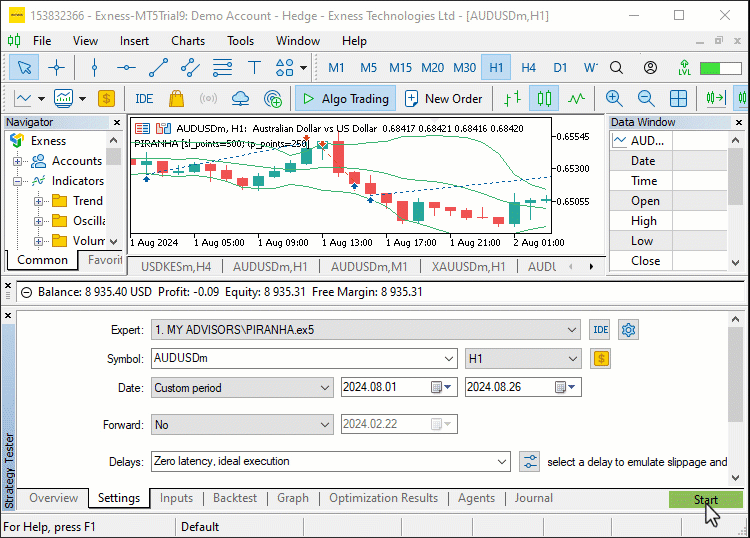The width and height of the screenshot is (750, 538).
Task: Open delay settings sliders icon
Action: [x=529, y=462]
